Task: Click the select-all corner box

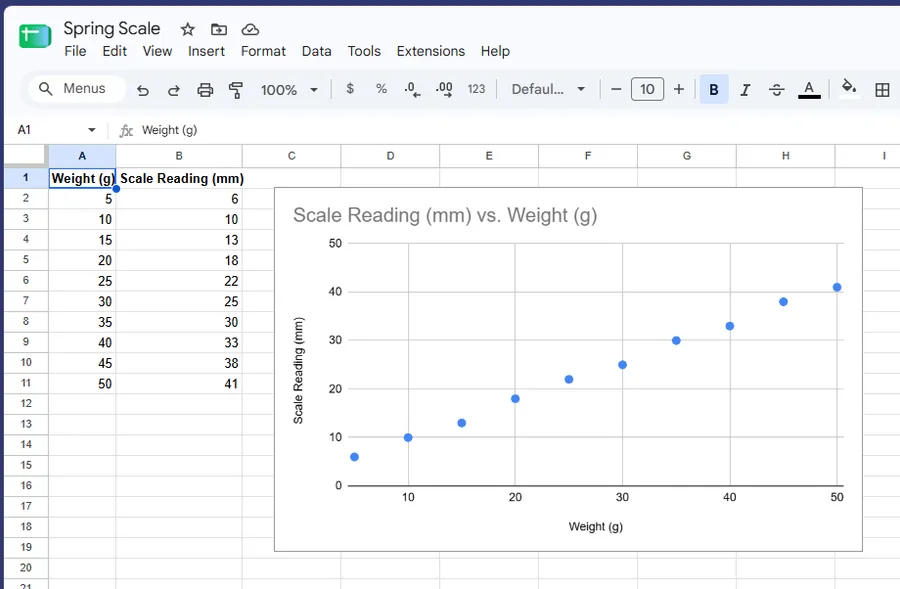Action: (26, 156)
